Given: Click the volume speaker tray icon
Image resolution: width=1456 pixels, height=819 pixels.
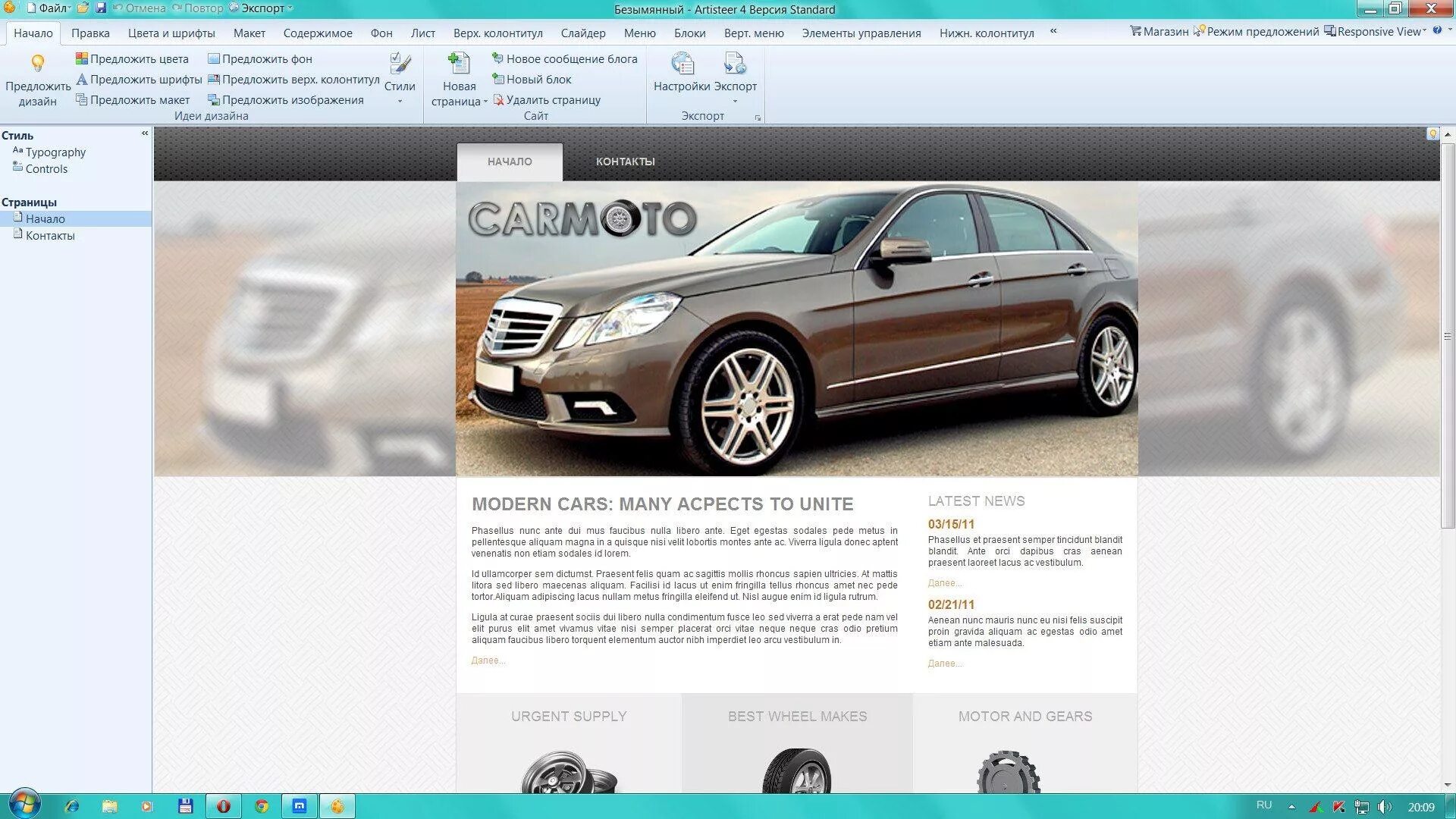Looking at the screenshot, I should coord(1384,807).
